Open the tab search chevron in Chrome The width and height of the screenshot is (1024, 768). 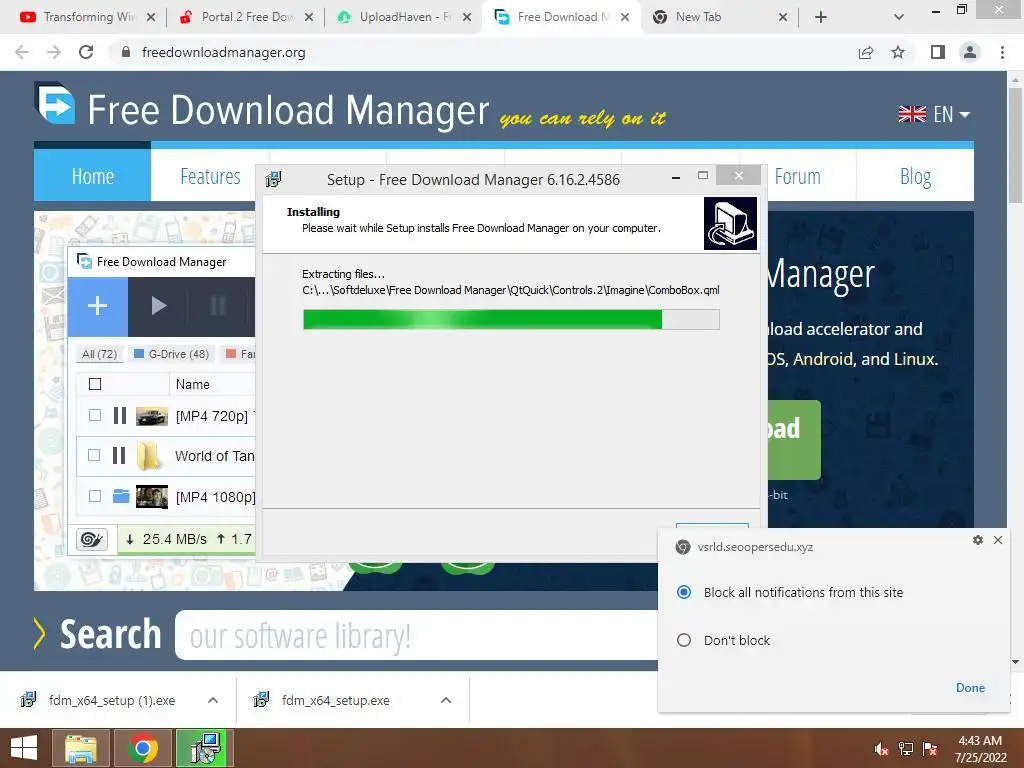point(899,17)
